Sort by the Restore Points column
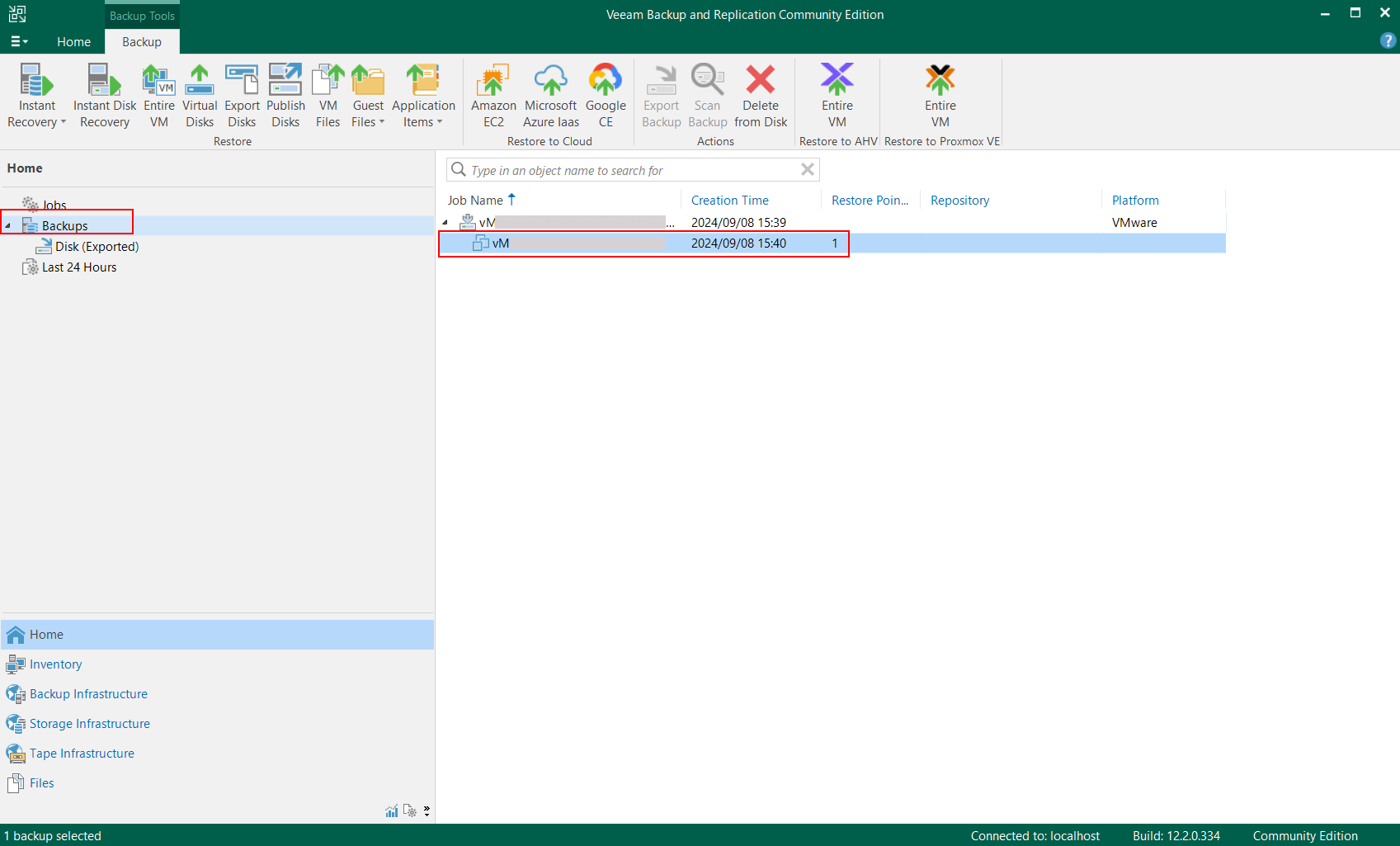The height and width of the screenshot is (846, 1400). coord(870,200)
